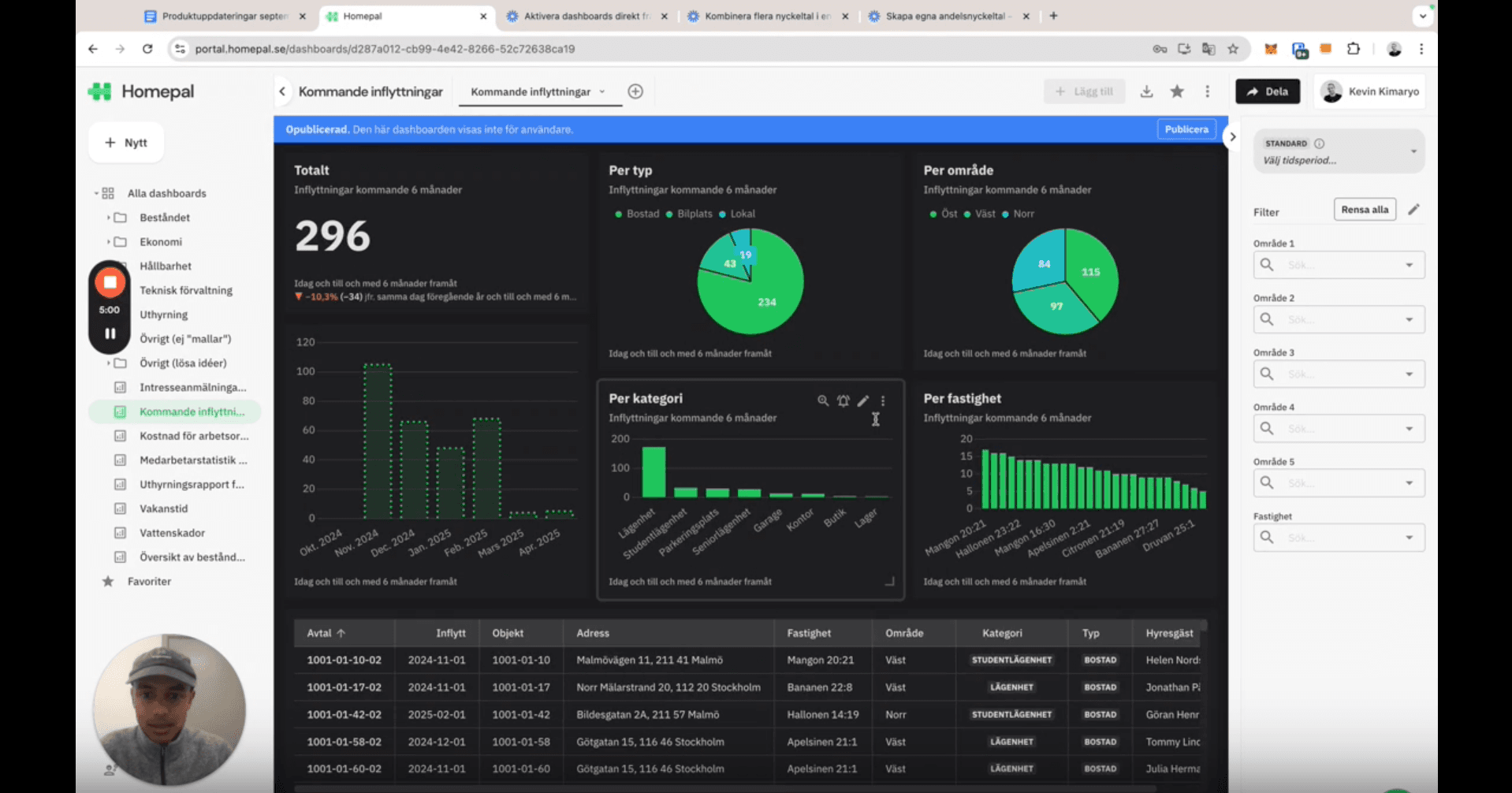Mark dashboard as favorite with star icon
Screen dimensions: 1512x793
pos(1177,91)
